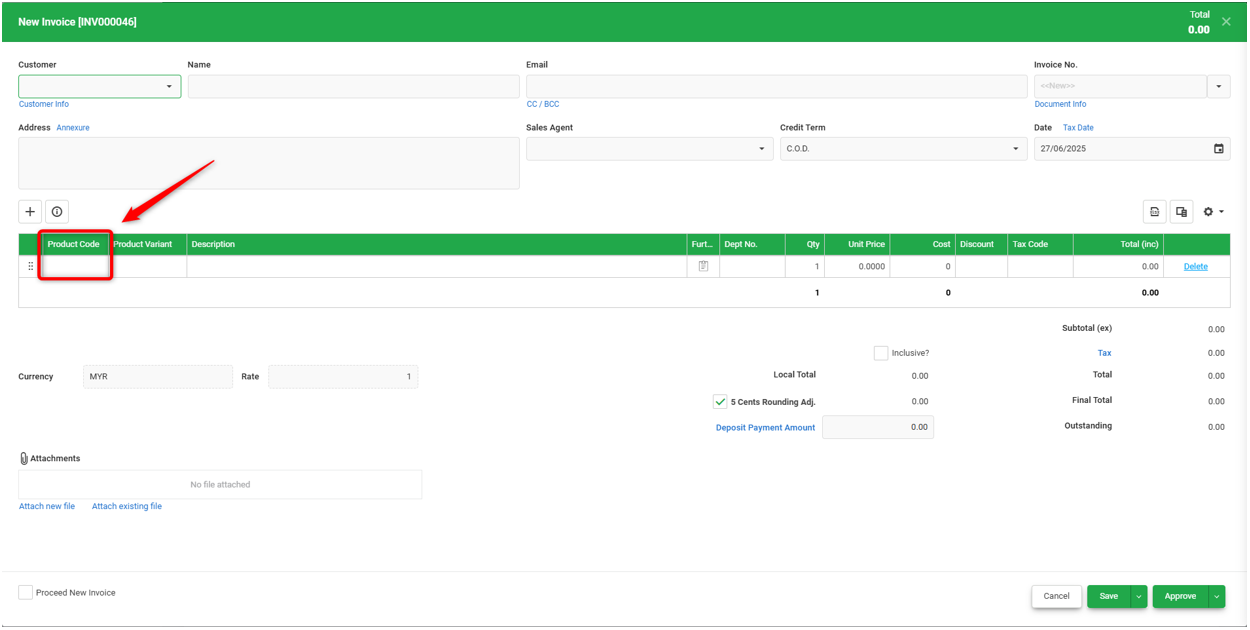Click the Tax Code cell in row
This screenshot has width=1250, height=630.
pyautogui.click(x=1040, y=267)
